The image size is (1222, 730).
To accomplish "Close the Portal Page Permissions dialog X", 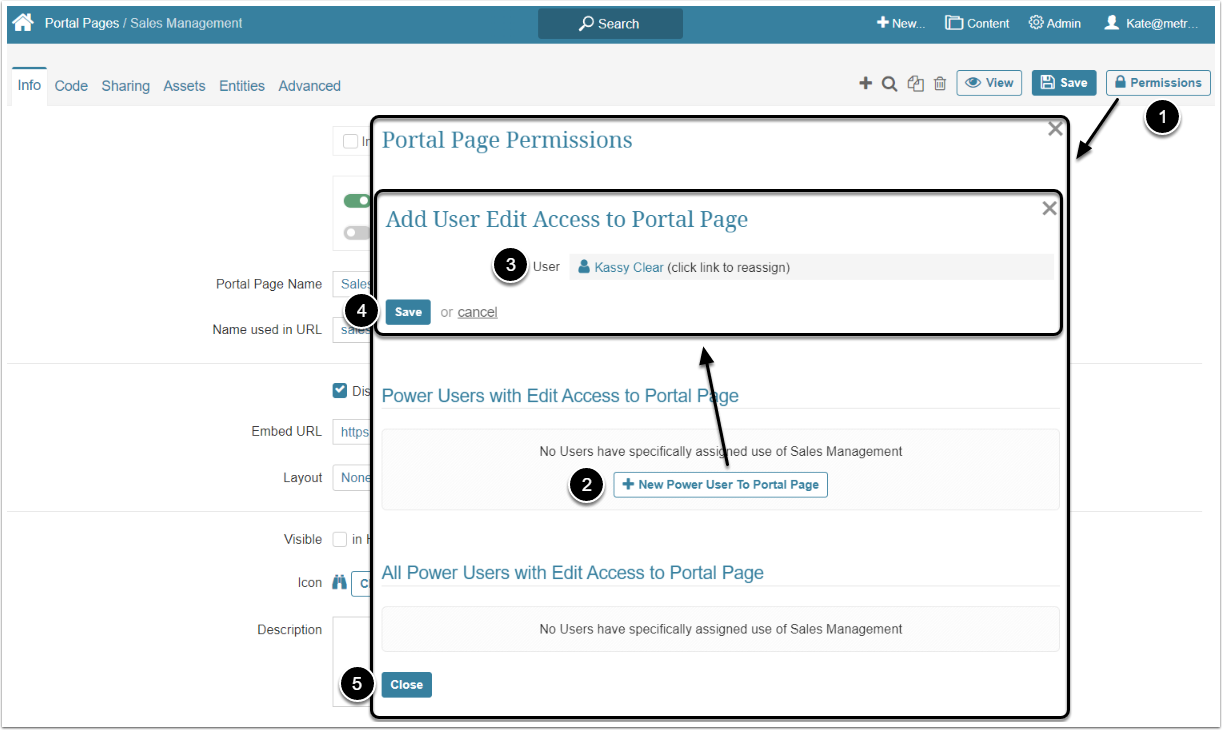I will (1055, 128).
